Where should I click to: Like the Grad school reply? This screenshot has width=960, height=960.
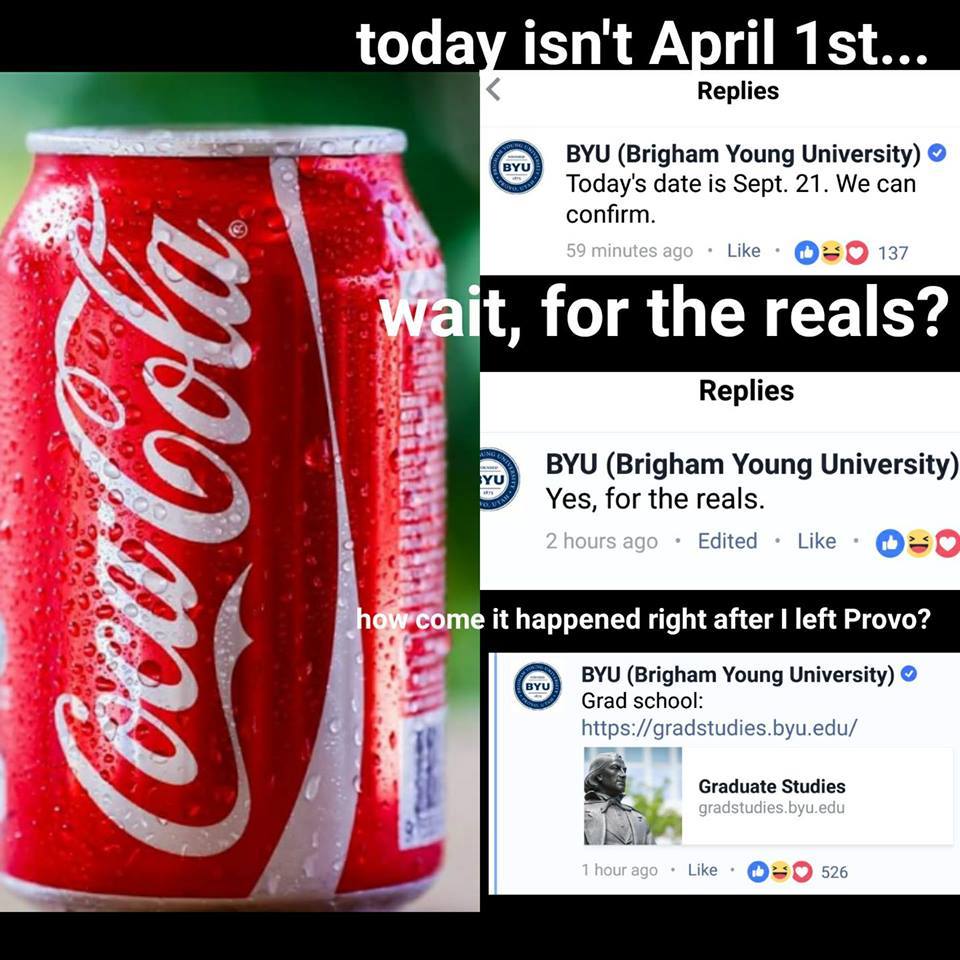tap(702, 870)
